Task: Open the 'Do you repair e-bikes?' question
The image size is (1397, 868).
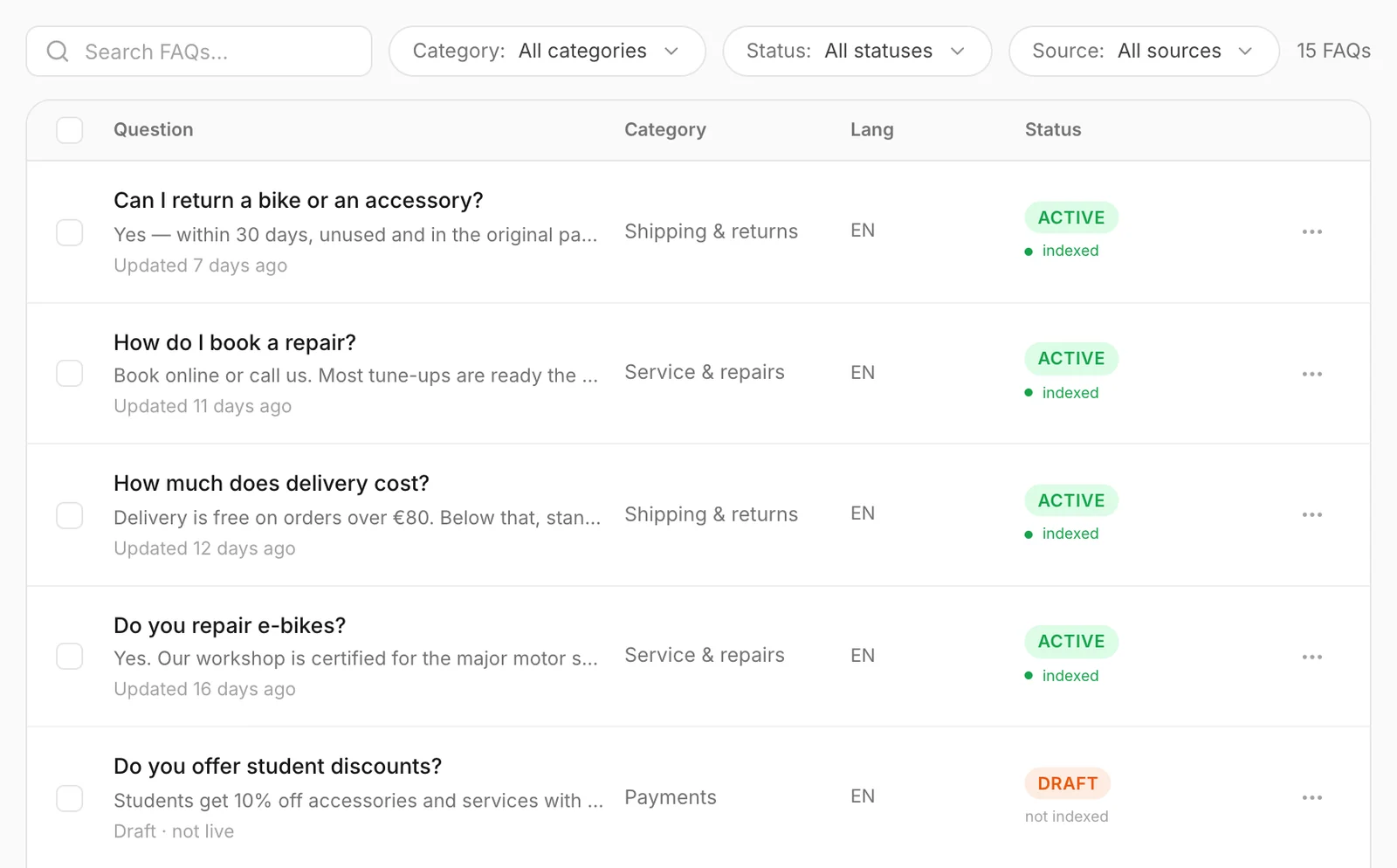Action: click(230, 625)
